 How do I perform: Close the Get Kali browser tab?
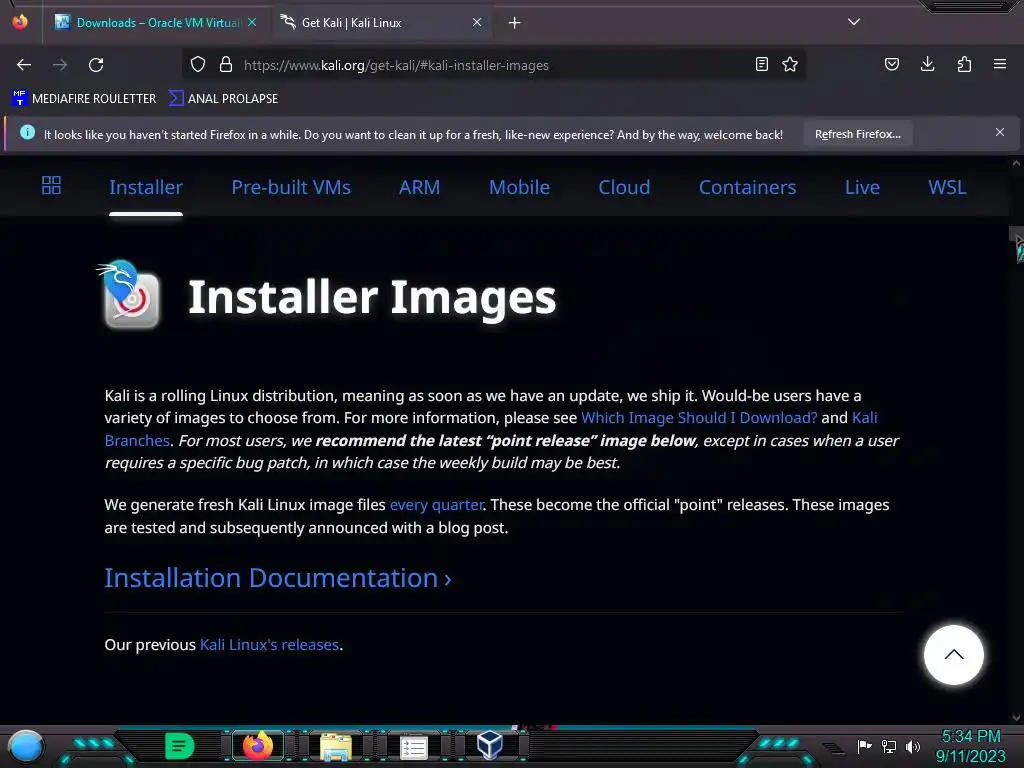(477, 22)
